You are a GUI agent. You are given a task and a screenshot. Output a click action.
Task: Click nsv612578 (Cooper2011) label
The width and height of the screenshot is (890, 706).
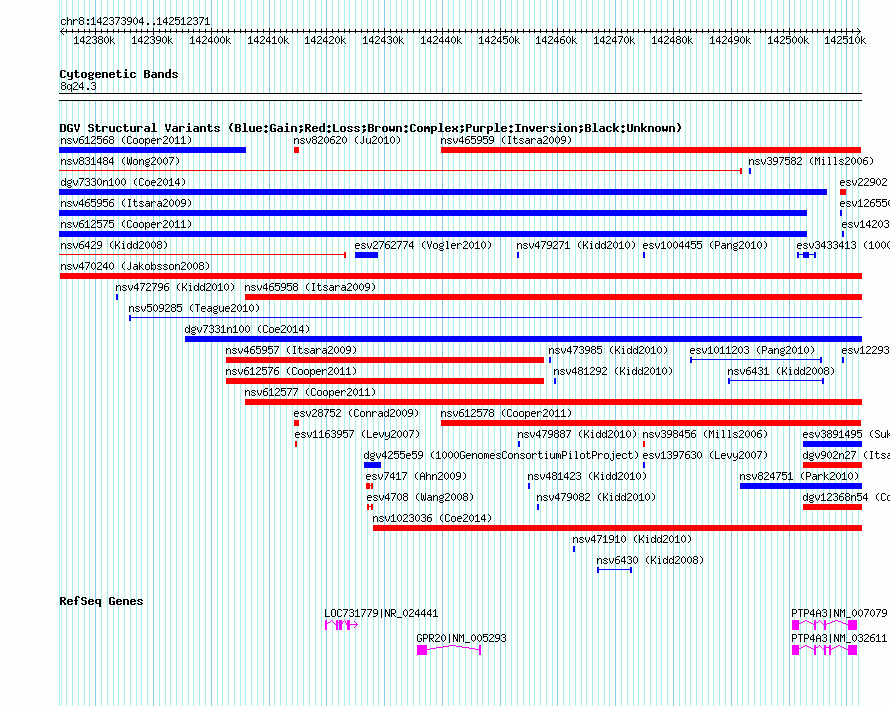point(506,413)
